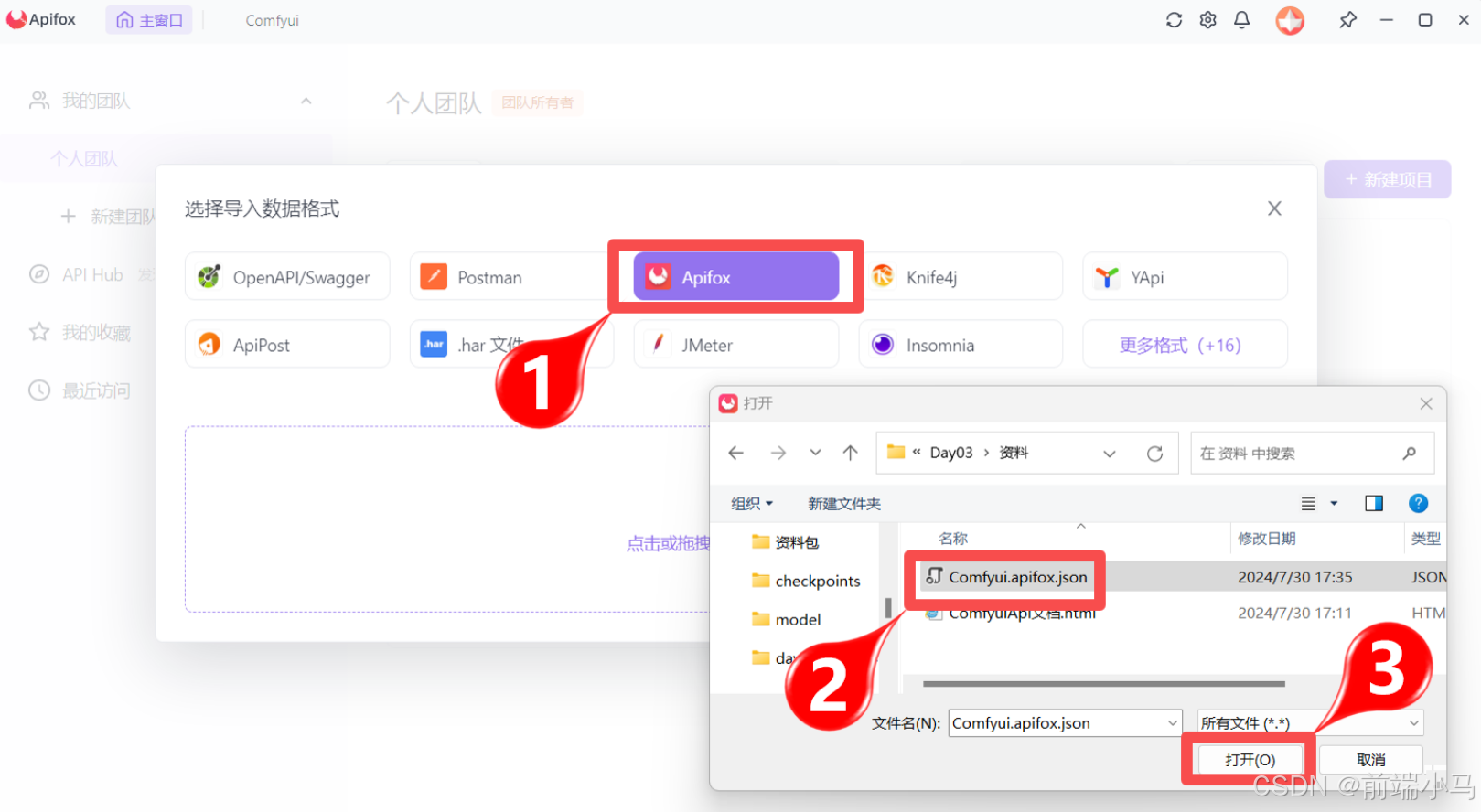Open file dialog help icon

tap(1418, 503)
